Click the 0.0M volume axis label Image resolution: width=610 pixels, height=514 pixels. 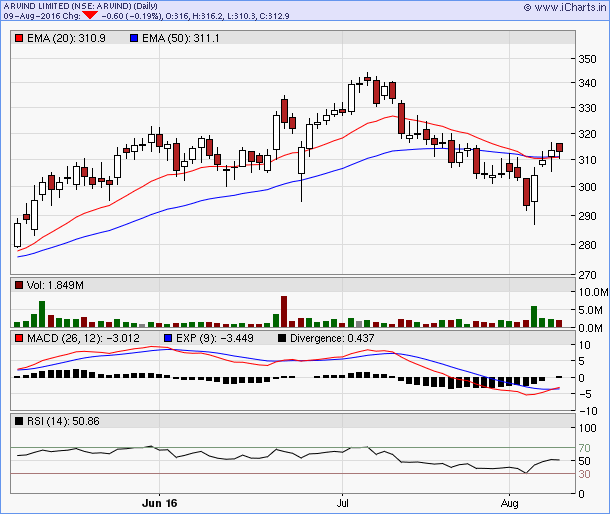tap(591, 328)
